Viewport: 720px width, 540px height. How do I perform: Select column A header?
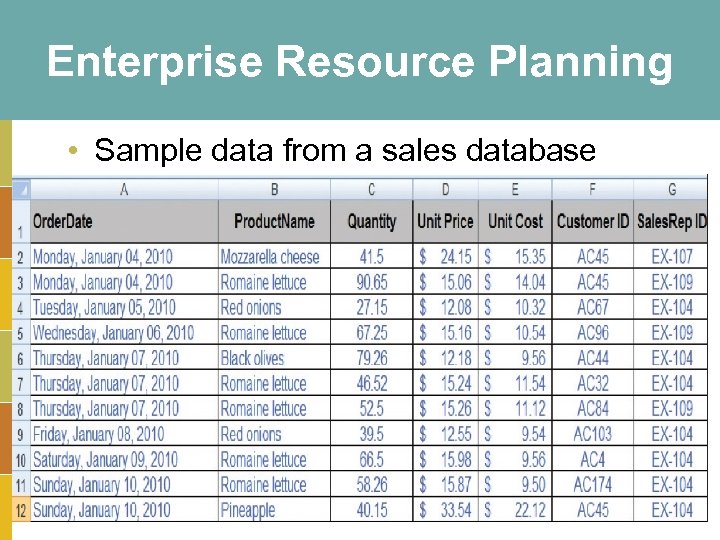(x=124, y=189)
